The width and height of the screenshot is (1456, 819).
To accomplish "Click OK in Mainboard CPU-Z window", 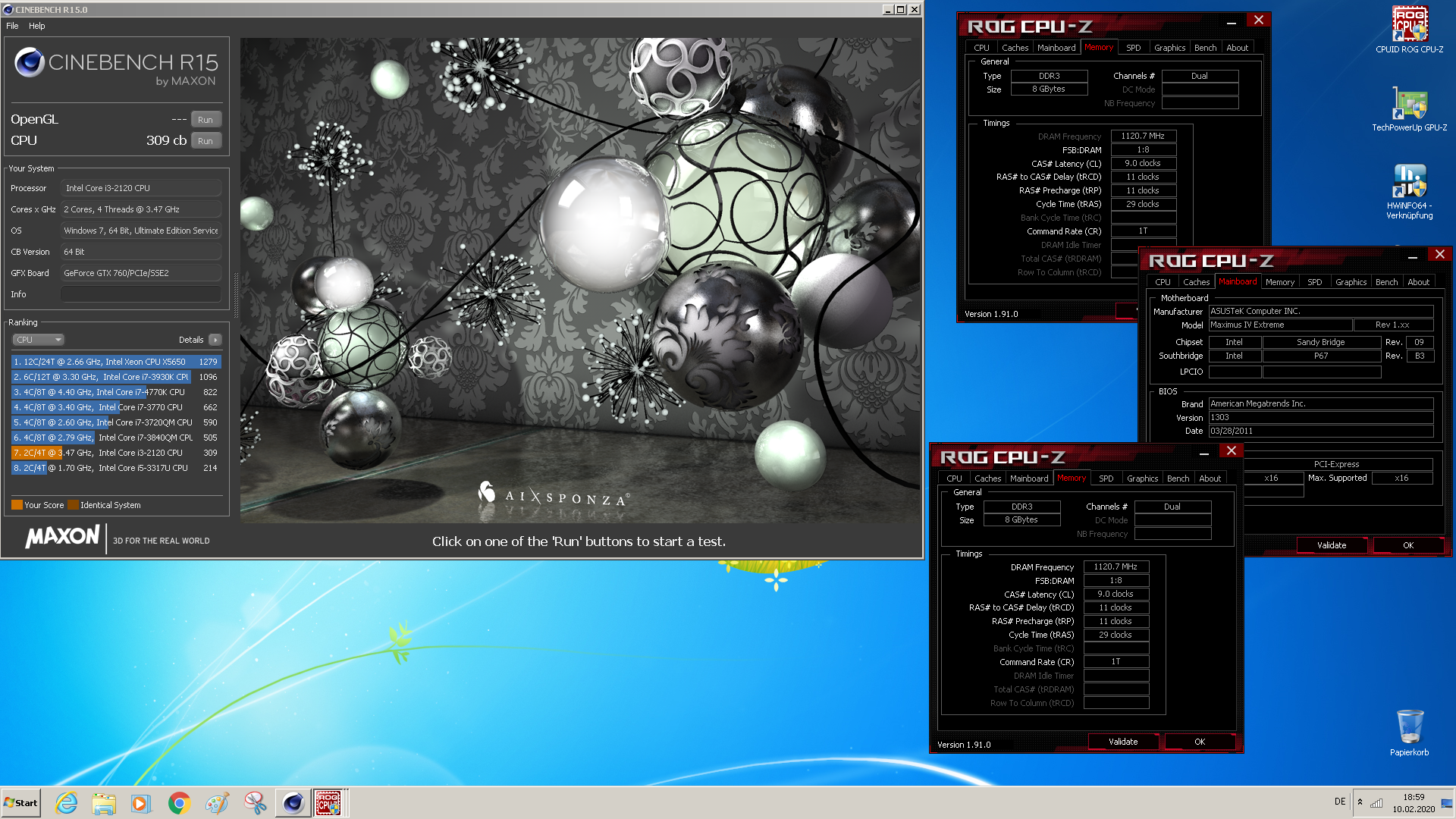I will 1408,545.
